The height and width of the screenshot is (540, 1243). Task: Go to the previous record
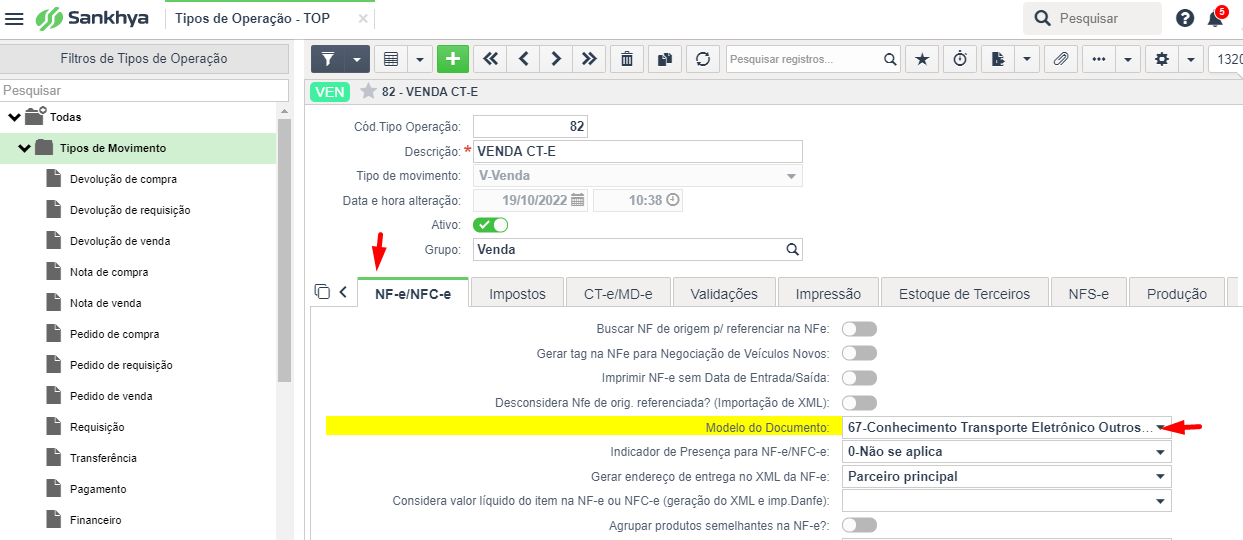point(523,59)
